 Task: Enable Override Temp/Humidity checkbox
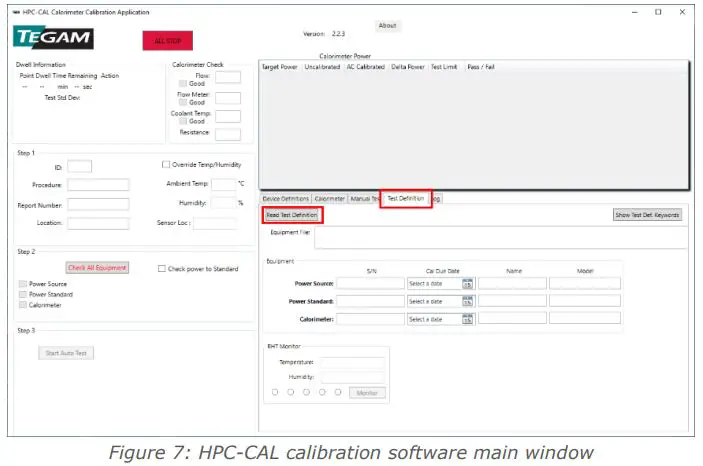point(166,165)
